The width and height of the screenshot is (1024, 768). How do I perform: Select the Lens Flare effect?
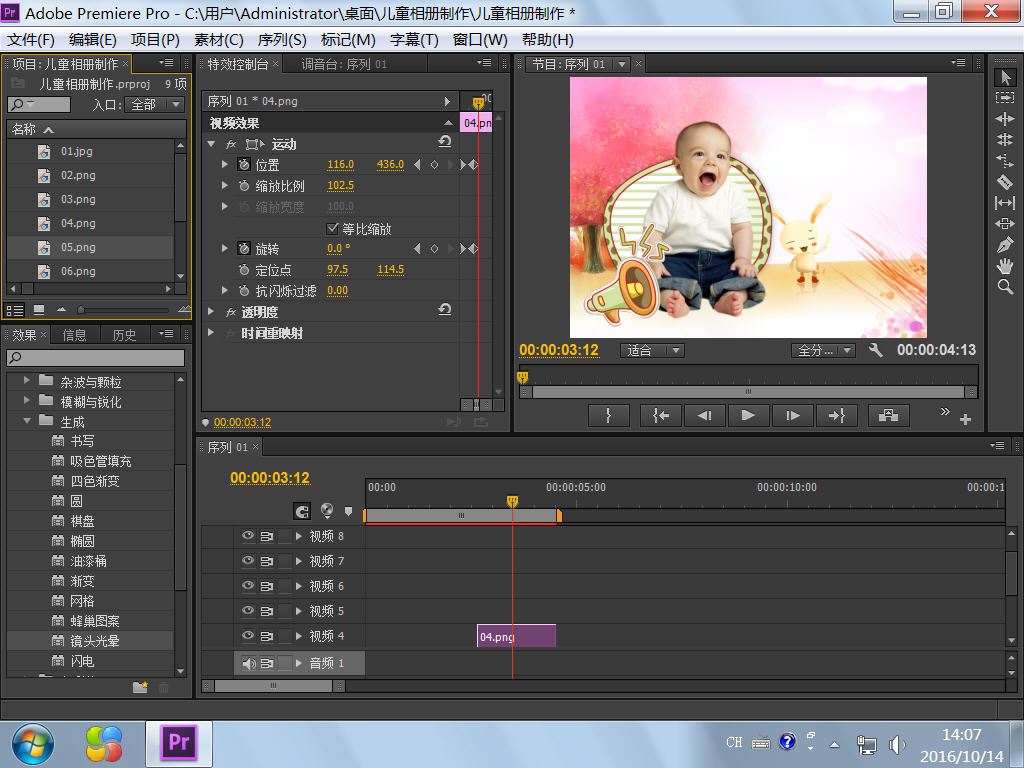[95, 641]
